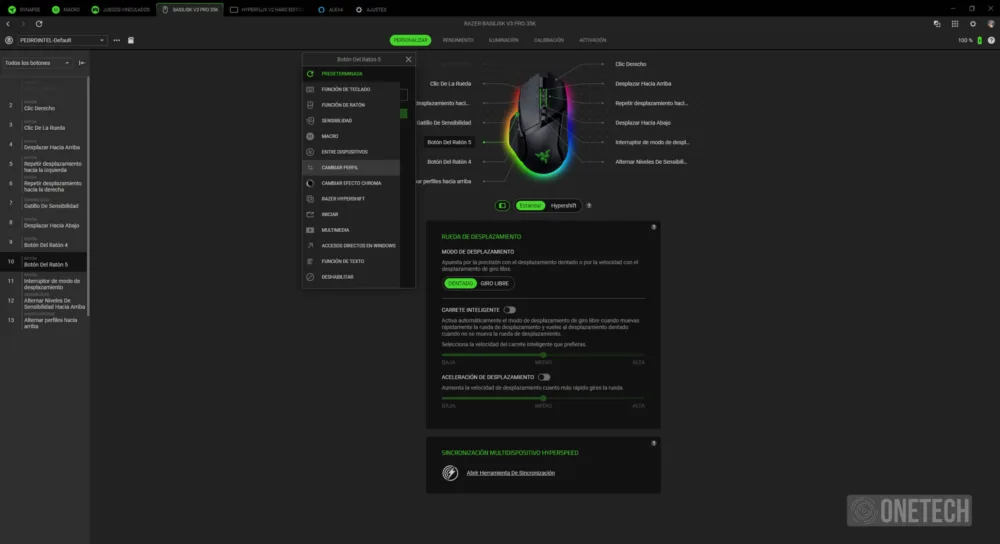Choose Entre Dispositivos option
The width and height of the screenshot is (1000, 544).
pyautogui.click(x=351, y=152)
